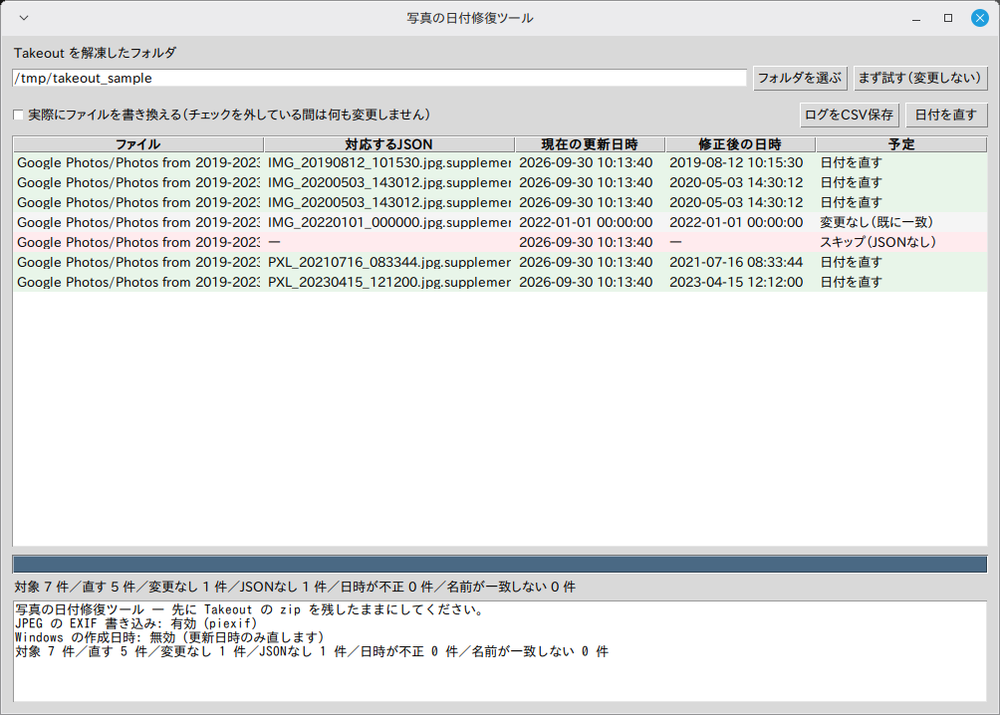Enable the 実際にファイルを書き換える checkbox
1000x715 pixels.
(x=18, y=115)
